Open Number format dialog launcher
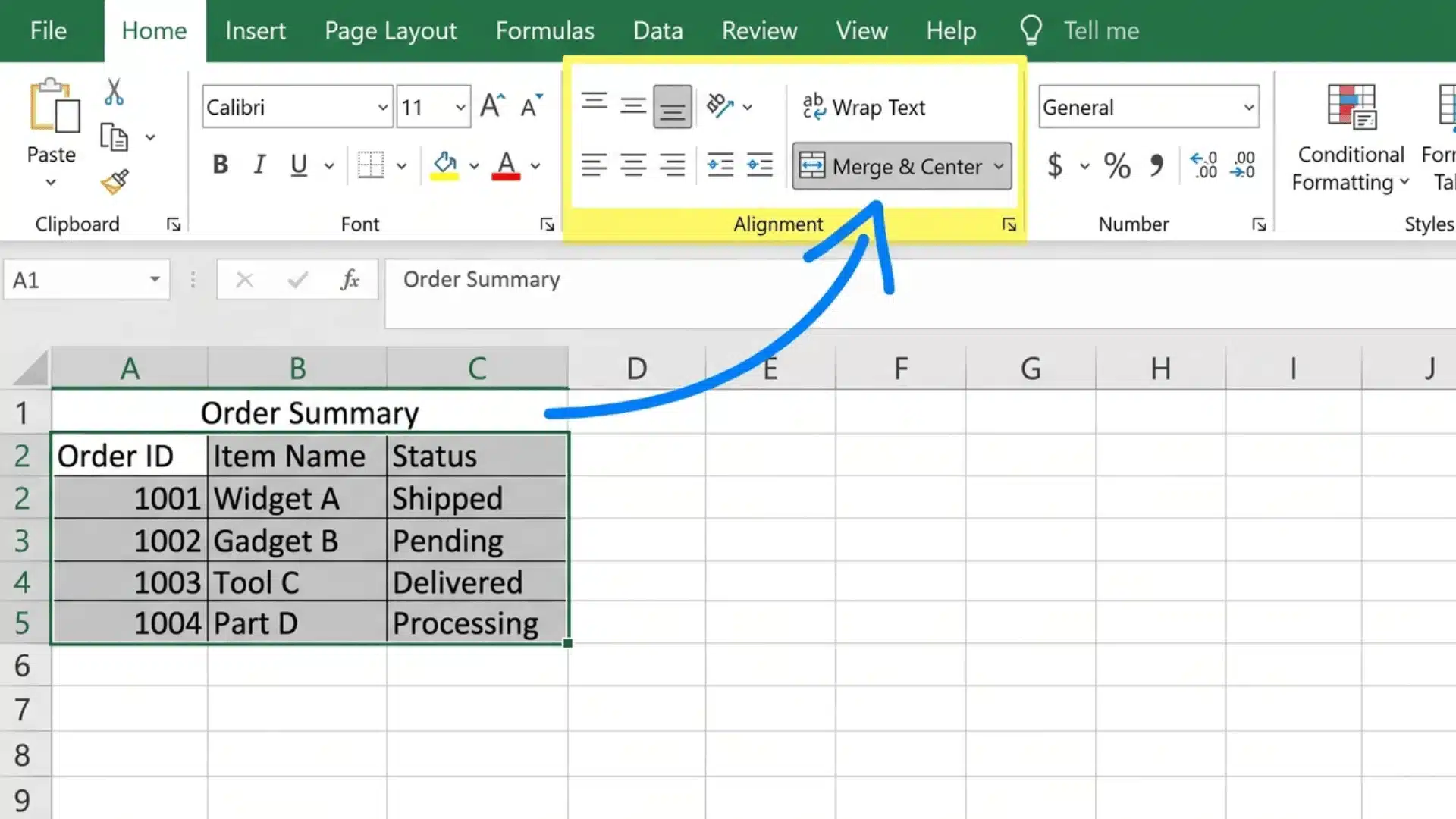 click(x=1259, y=224)
